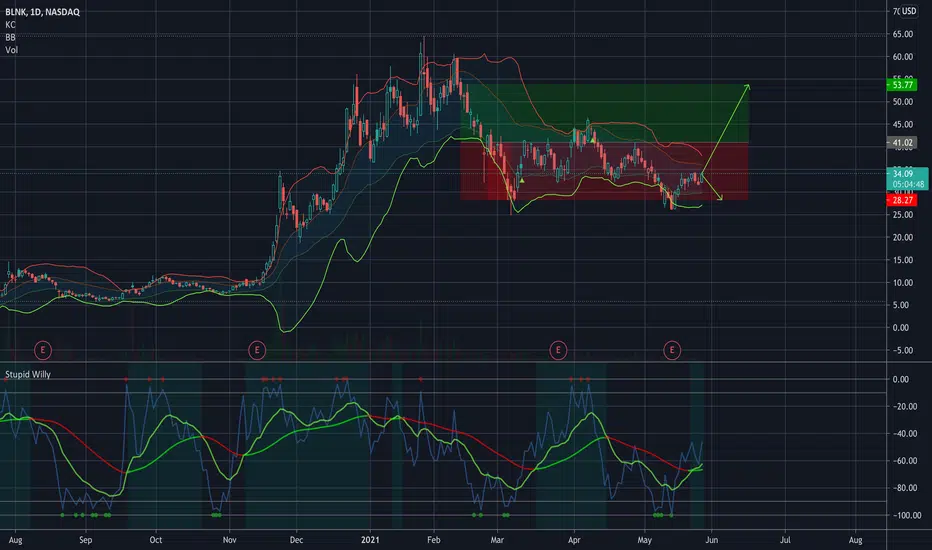This screenshot has width=932, height=550.
Task: Select the Stupid Willy indicator label
Action: click(x=28, y=375)
